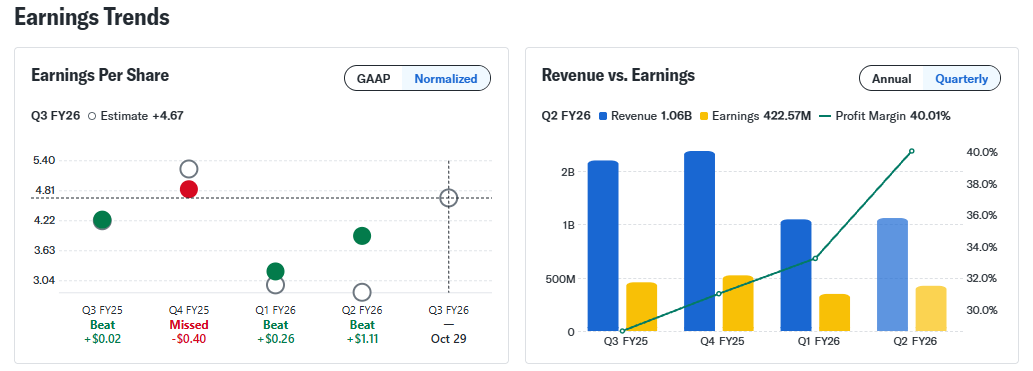Click the Q1 FY26 estimate hollow circle
The width and height of the screenshot is (1033, 371).
coord(275,285)
